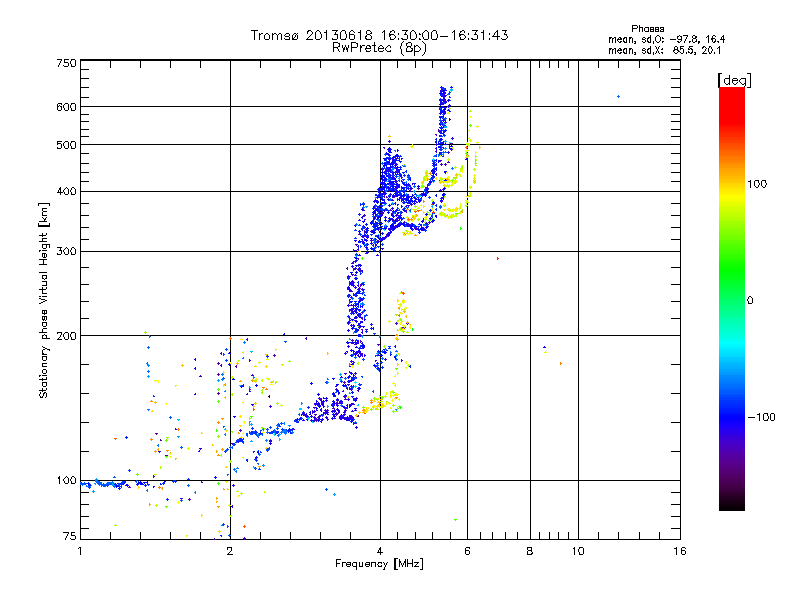
Task: Click the x-axis tick label '16'
Action: pyautogui.click(x=680, y=551)
